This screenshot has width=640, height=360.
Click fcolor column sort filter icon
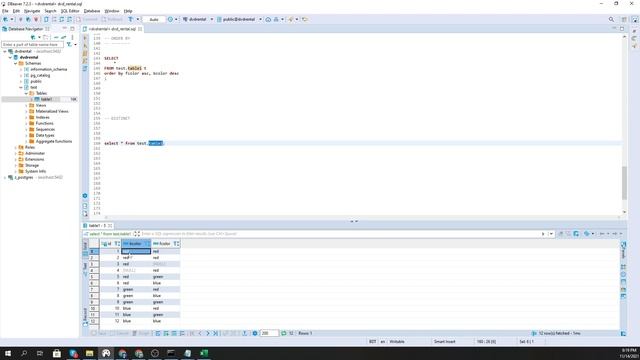click(176, 244)
